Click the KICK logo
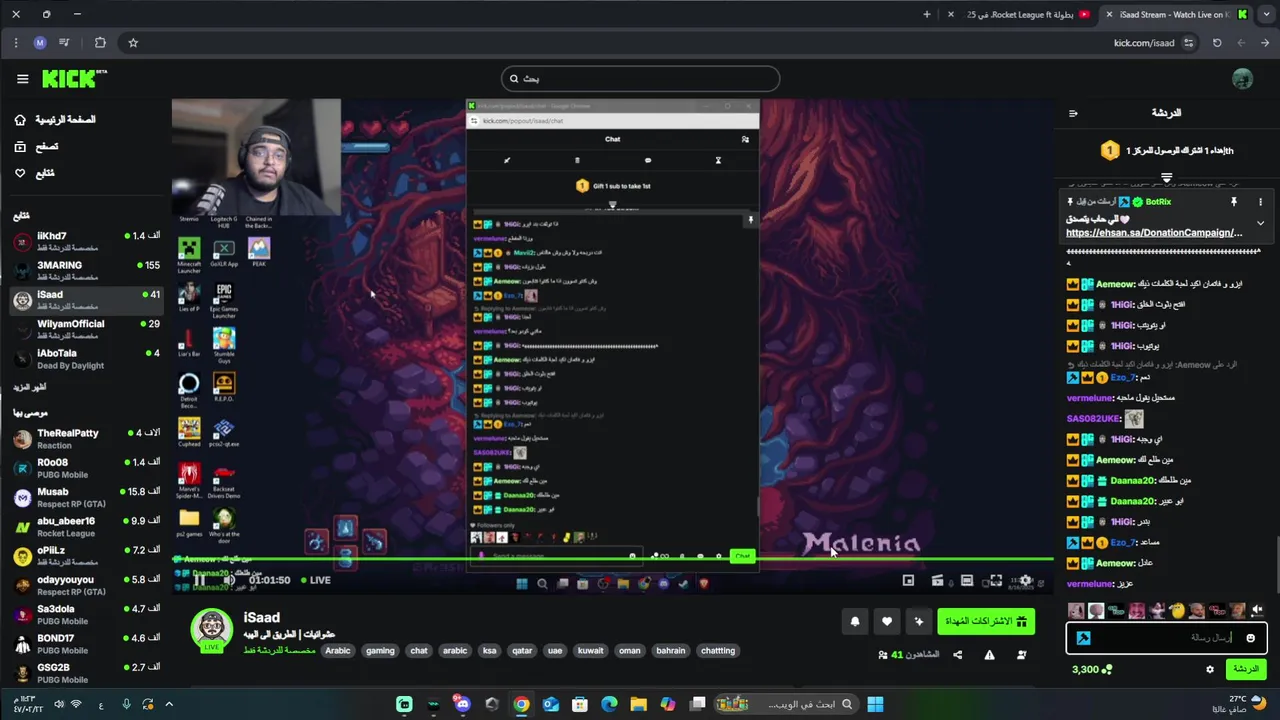1280x720 pixels. [x=73, y=78]
